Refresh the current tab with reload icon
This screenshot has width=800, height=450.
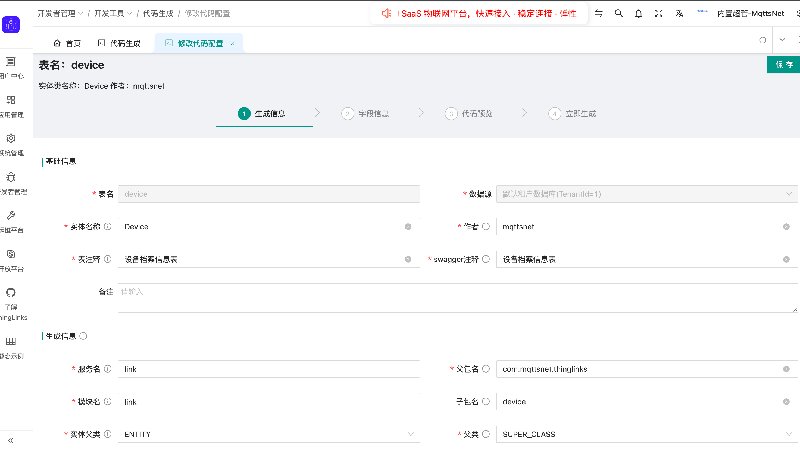763,40
